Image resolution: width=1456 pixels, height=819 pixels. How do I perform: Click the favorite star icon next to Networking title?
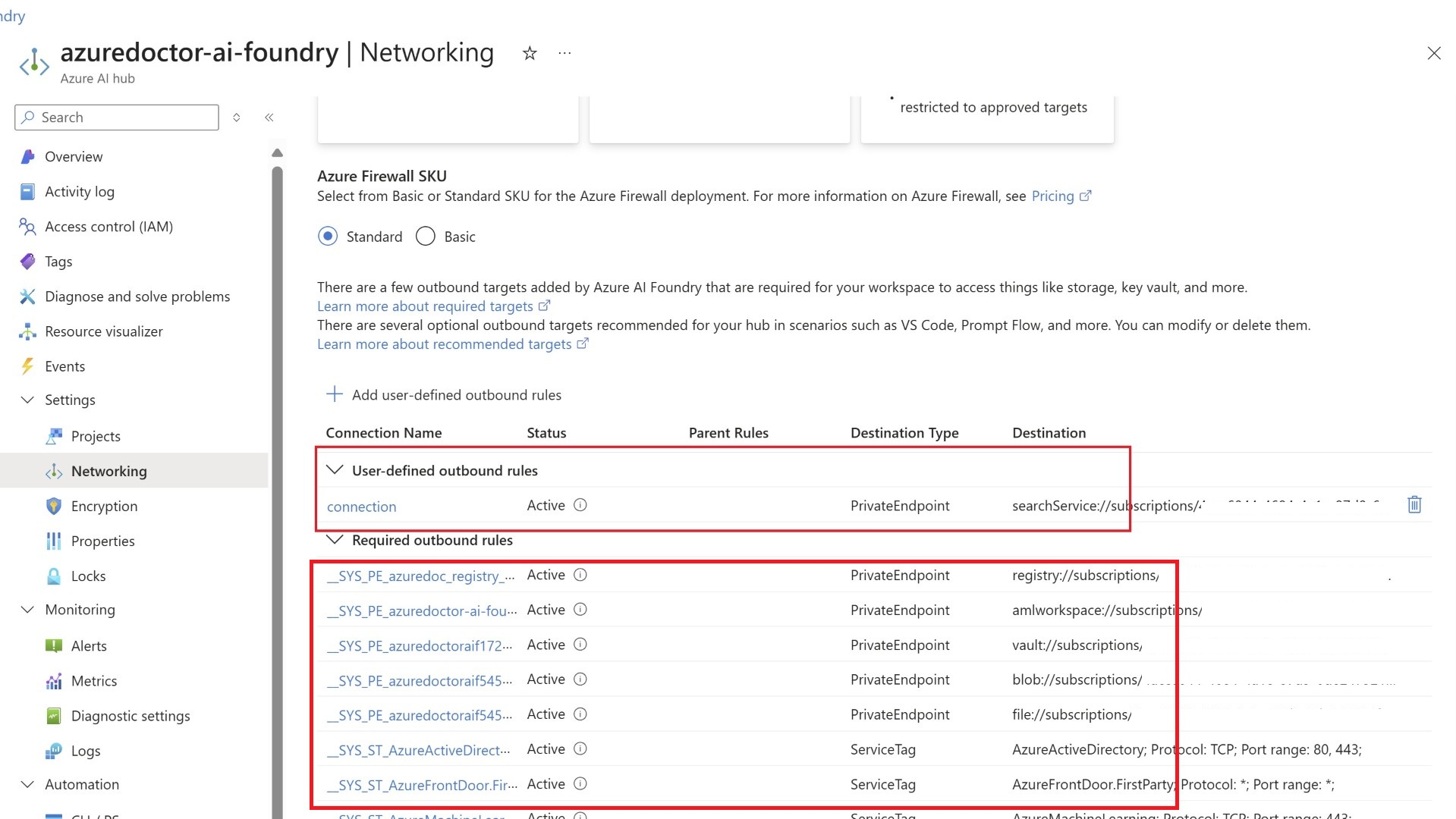[530, 53]
